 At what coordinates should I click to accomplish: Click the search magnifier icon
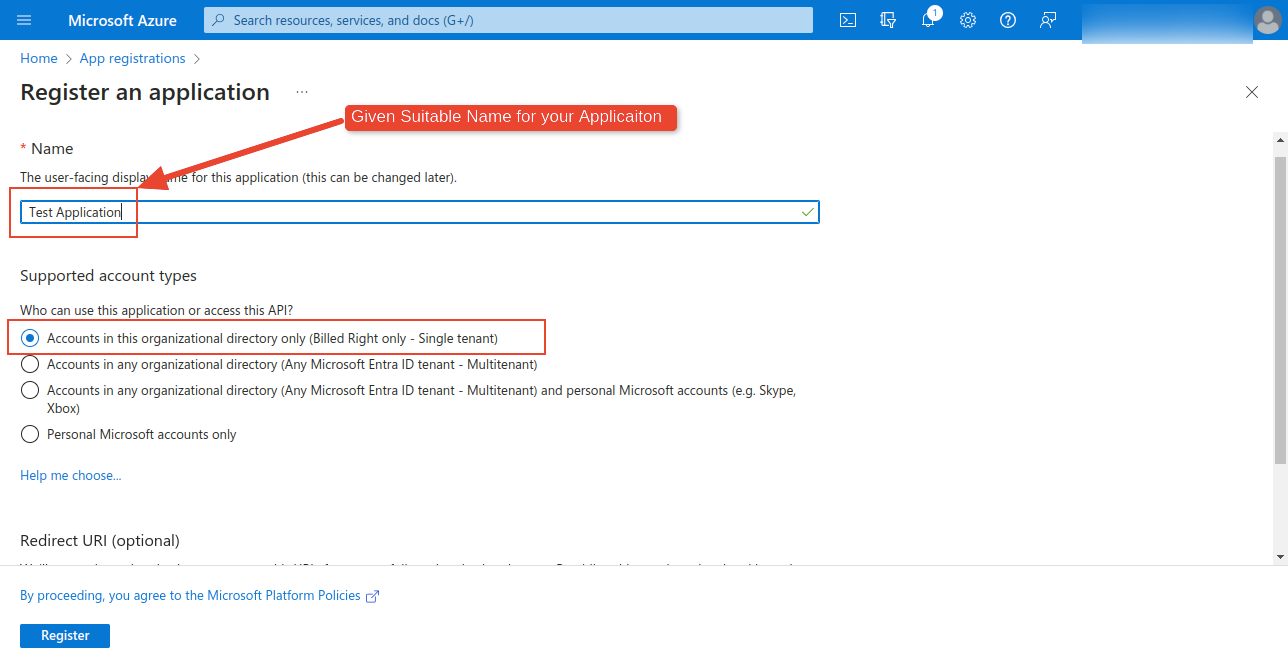point(219,20)
